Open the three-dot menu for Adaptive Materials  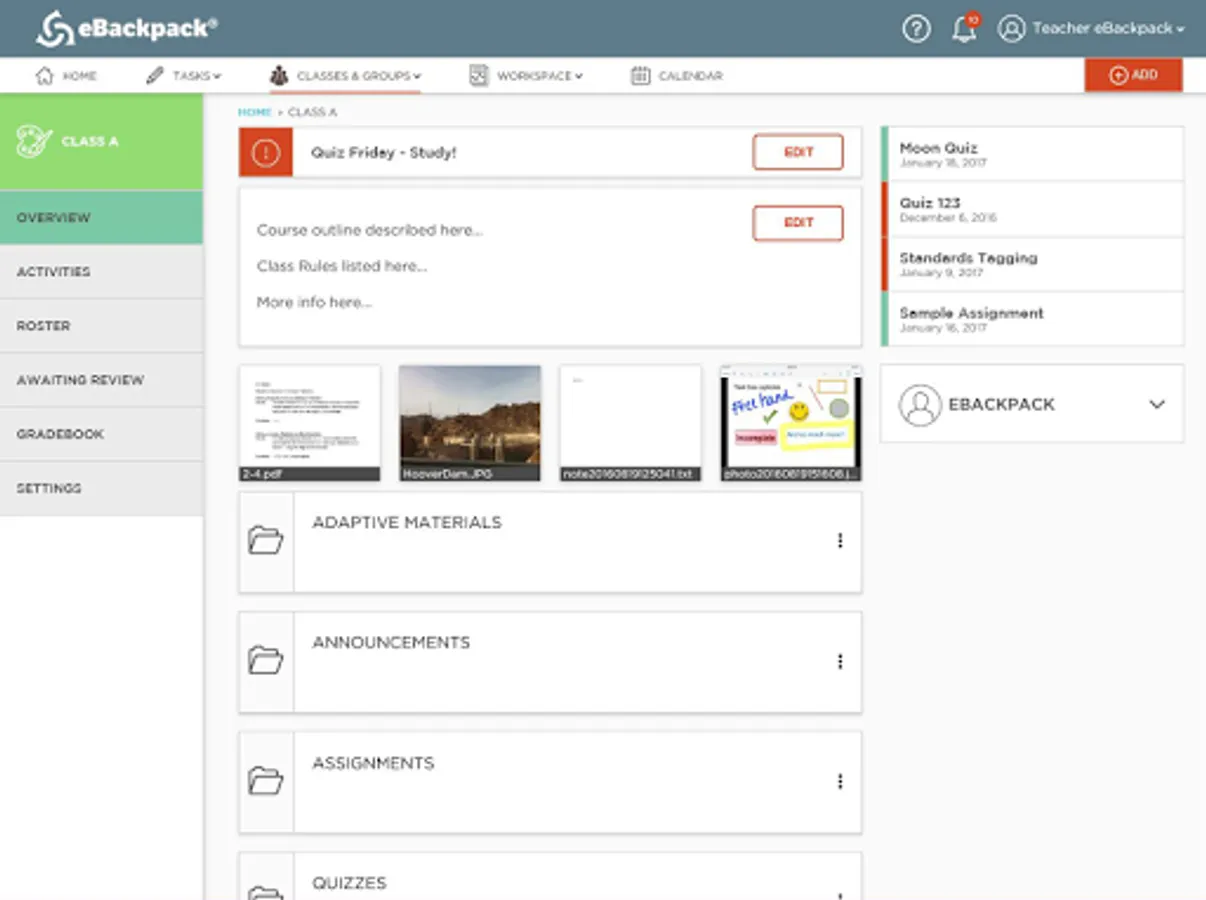coord(840,541)
